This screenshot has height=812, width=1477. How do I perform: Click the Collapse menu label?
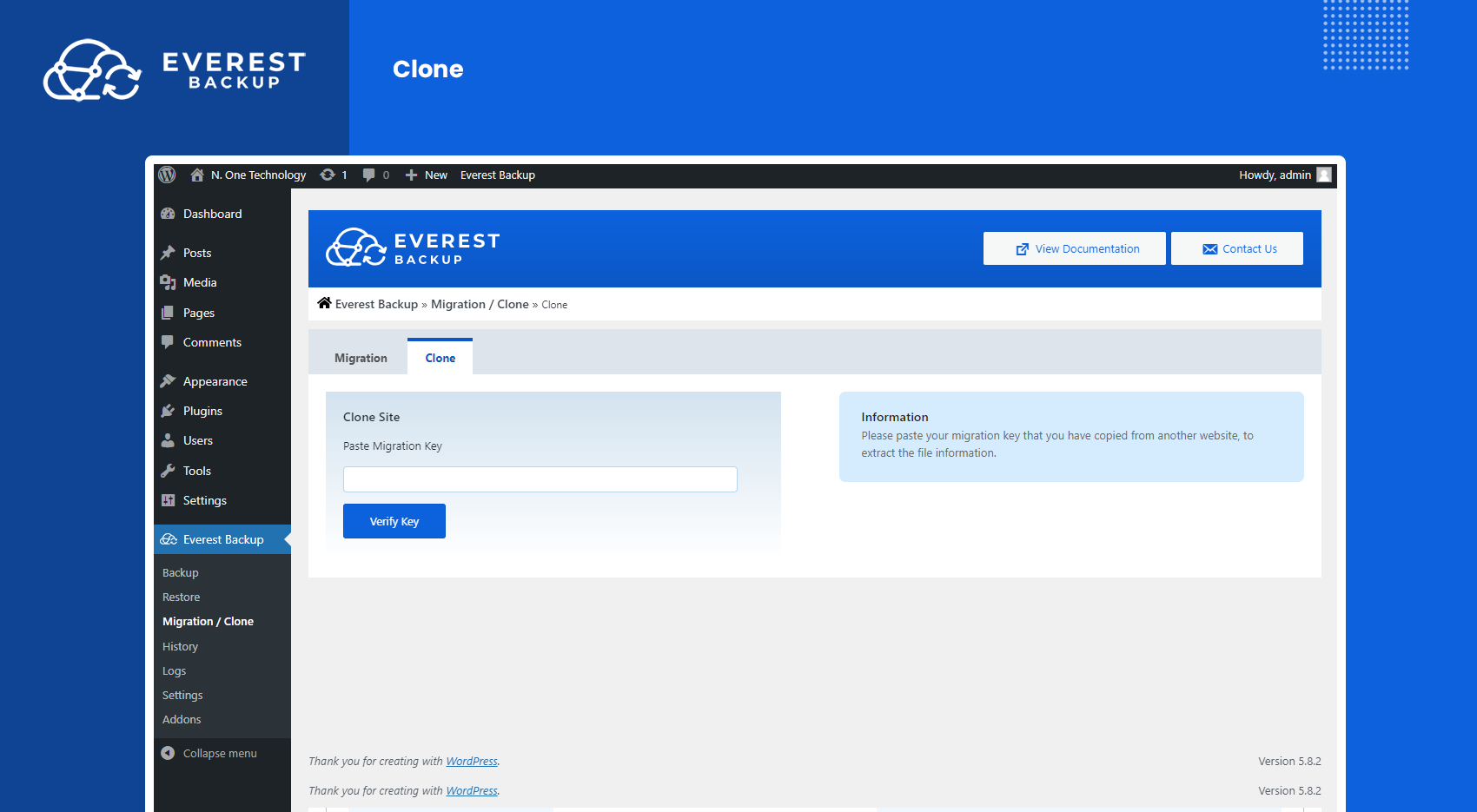[220, 753]
